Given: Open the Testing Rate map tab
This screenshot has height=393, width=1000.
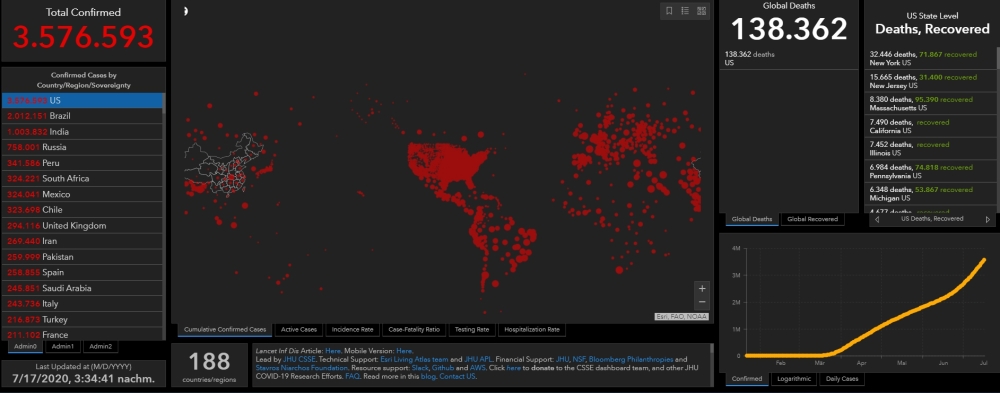Looking at the screenshot, I should (x=472, y=330).
